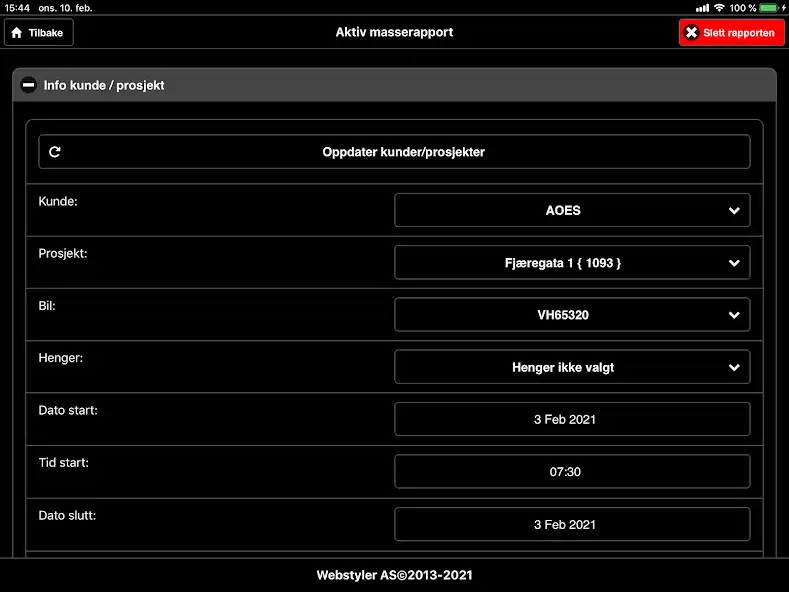Image resolution: width=789 pixels, height=592 pixels.
Task: Tap the minus icon beside Info kunde / prosjekt
Action: (x=29, y=85)
